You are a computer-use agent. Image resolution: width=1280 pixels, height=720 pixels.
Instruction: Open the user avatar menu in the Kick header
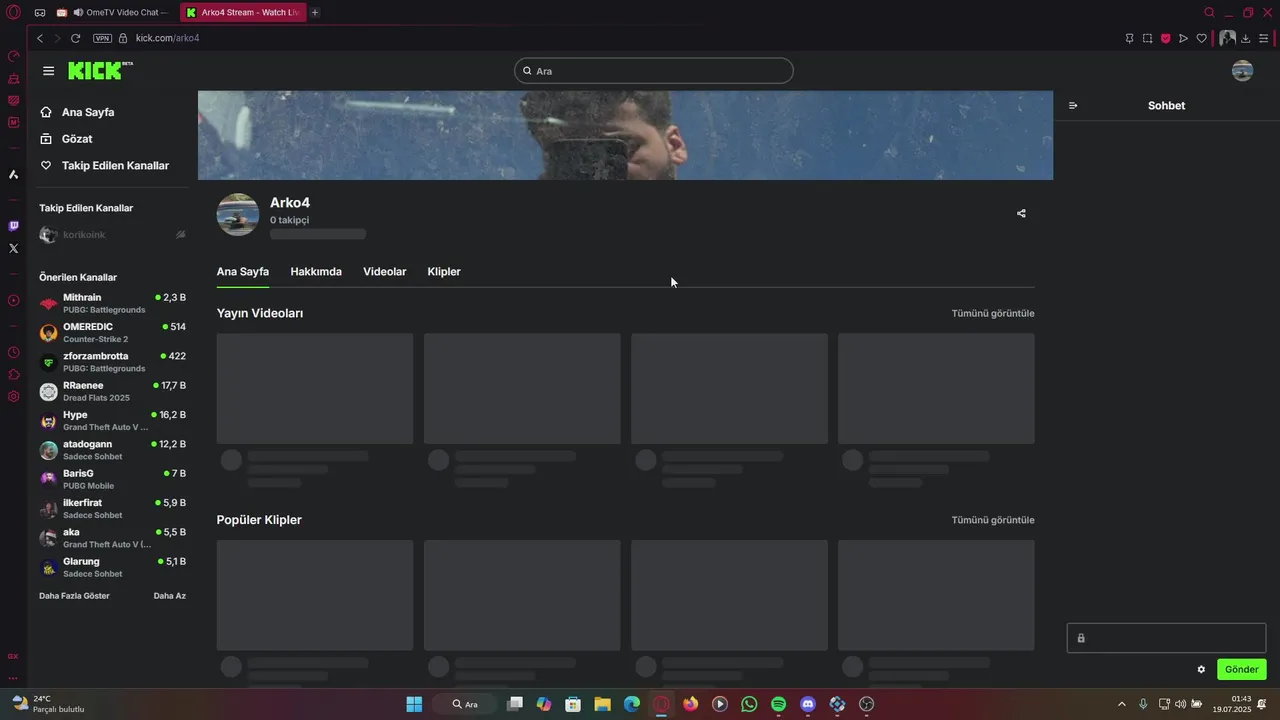[1242, 71]
